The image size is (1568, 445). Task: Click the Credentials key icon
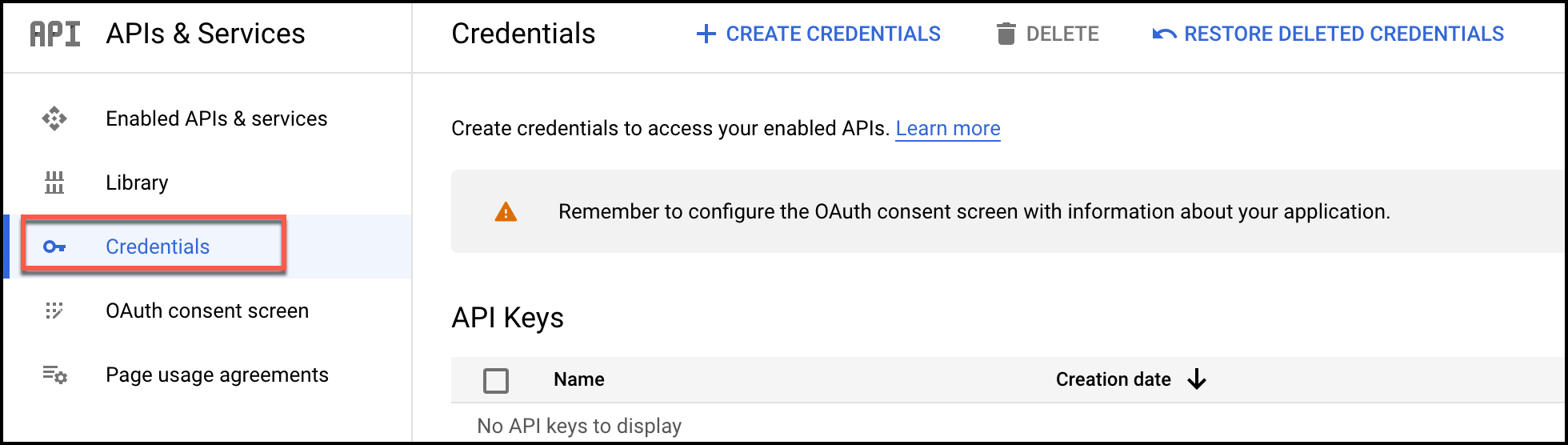click(x=54, y=247)
